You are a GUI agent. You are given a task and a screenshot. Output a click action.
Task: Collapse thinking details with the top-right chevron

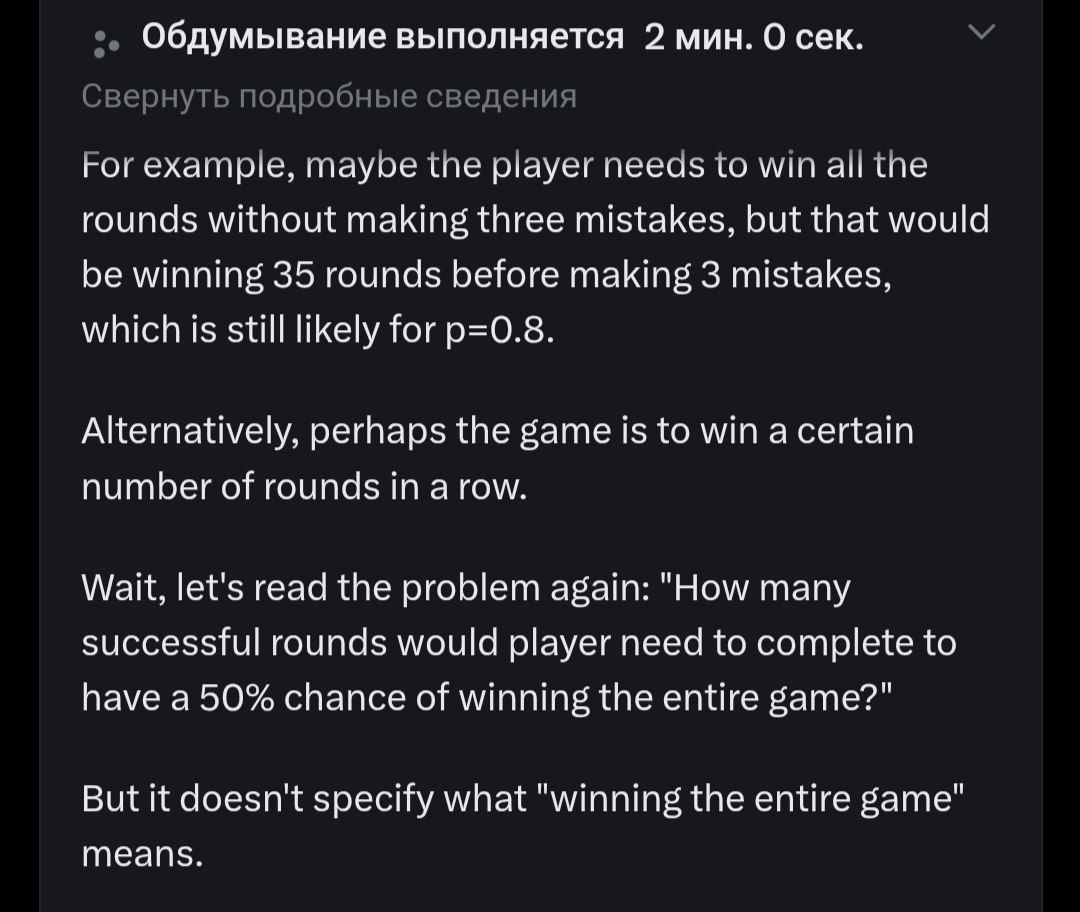[x=982, y=32]
